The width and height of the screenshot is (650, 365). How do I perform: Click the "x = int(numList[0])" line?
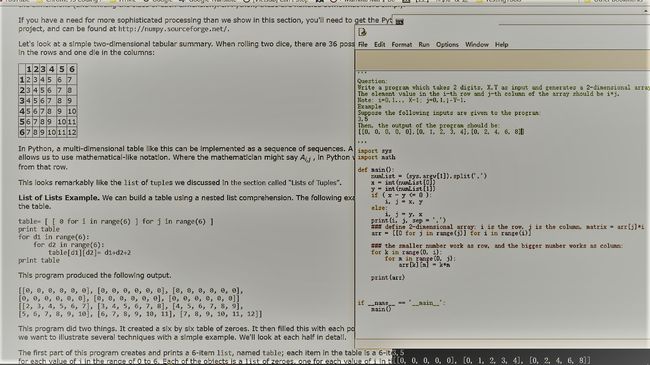pos(403,182)
